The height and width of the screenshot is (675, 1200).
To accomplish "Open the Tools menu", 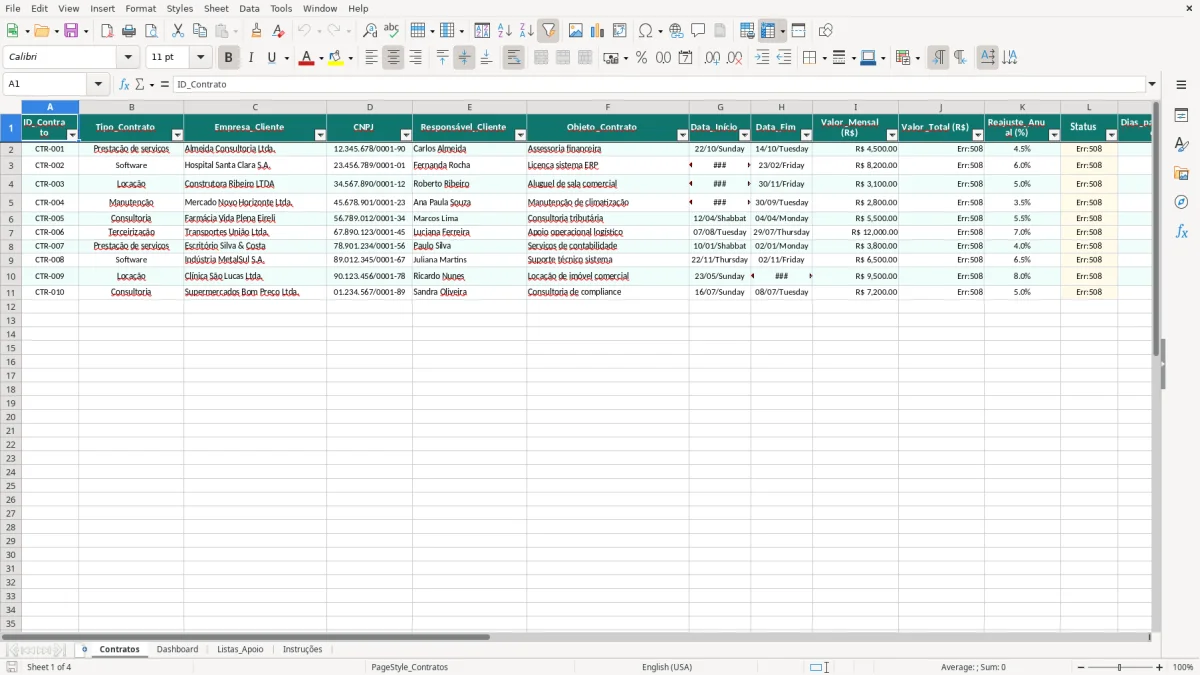I will tap(281, 8).
